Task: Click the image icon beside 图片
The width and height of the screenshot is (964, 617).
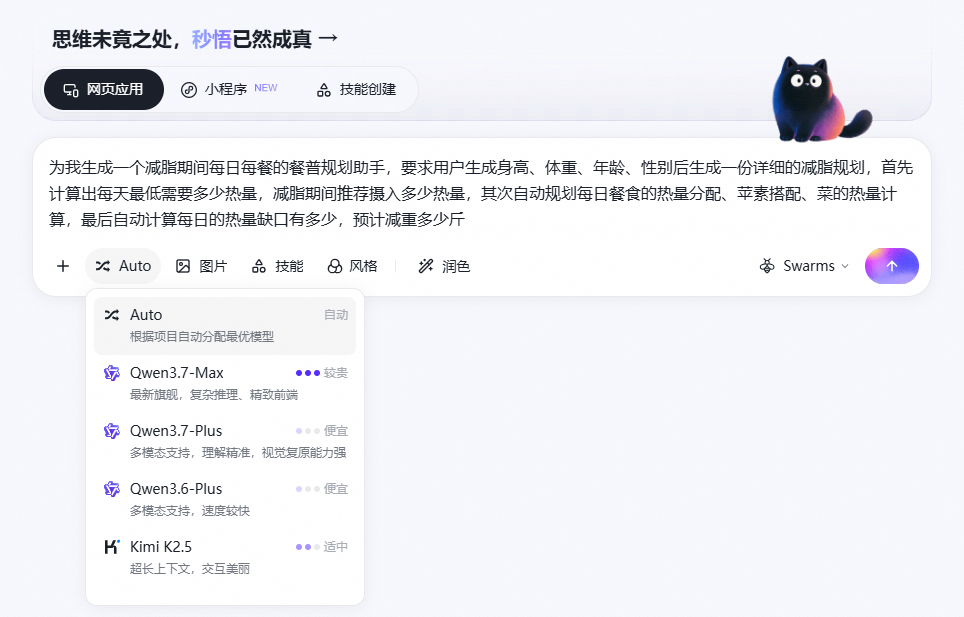Action: 183,266
